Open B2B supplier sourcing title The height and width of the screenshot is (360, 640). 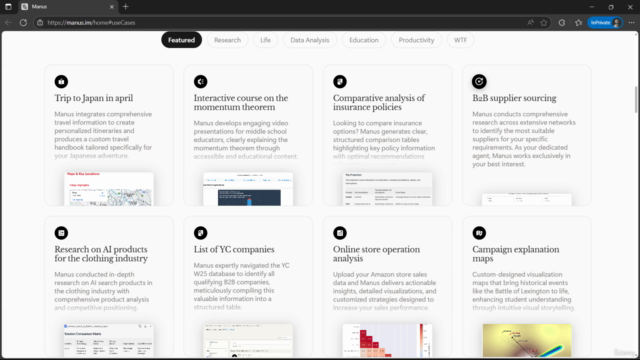514,98
